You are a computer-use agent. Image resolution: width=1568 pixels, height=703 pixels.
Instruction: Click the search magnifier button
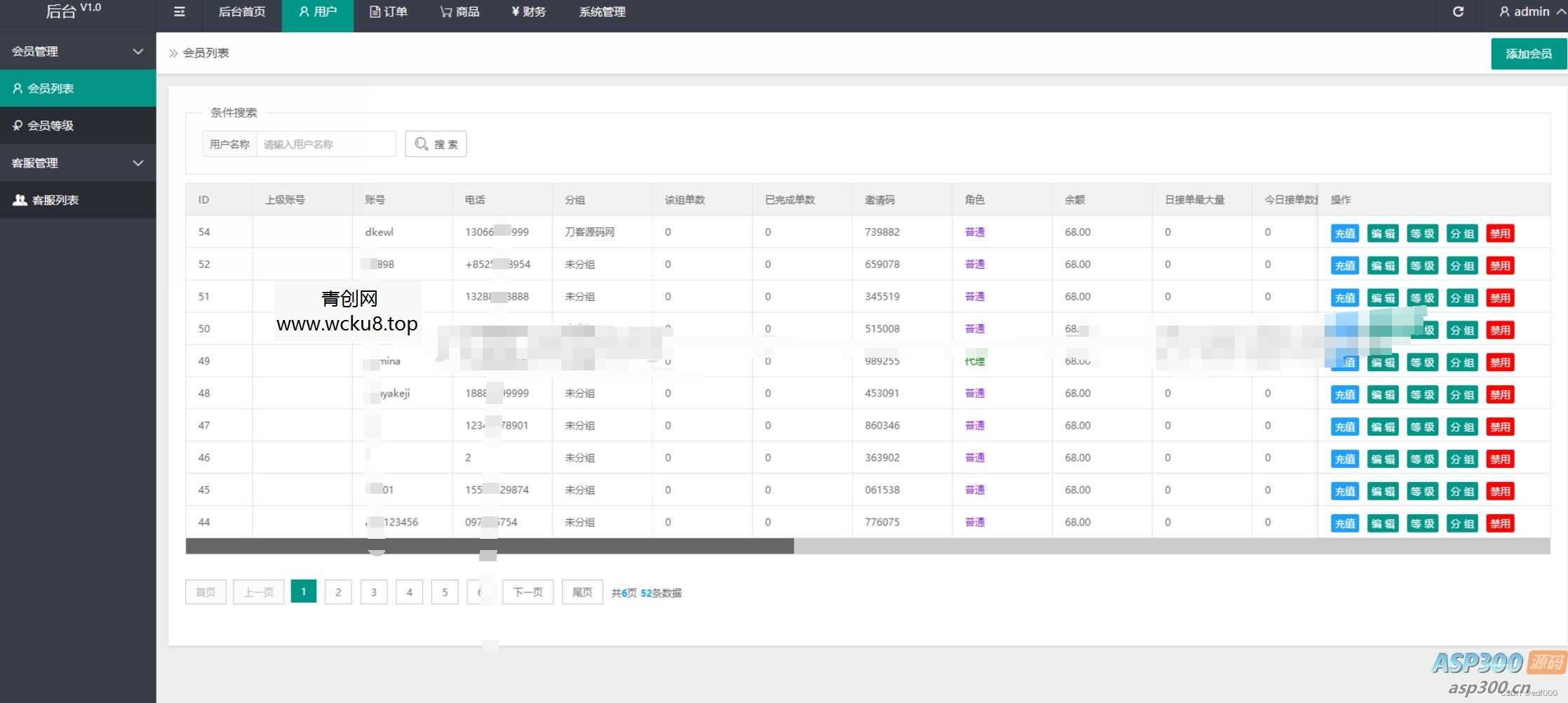tap(436, 145)
